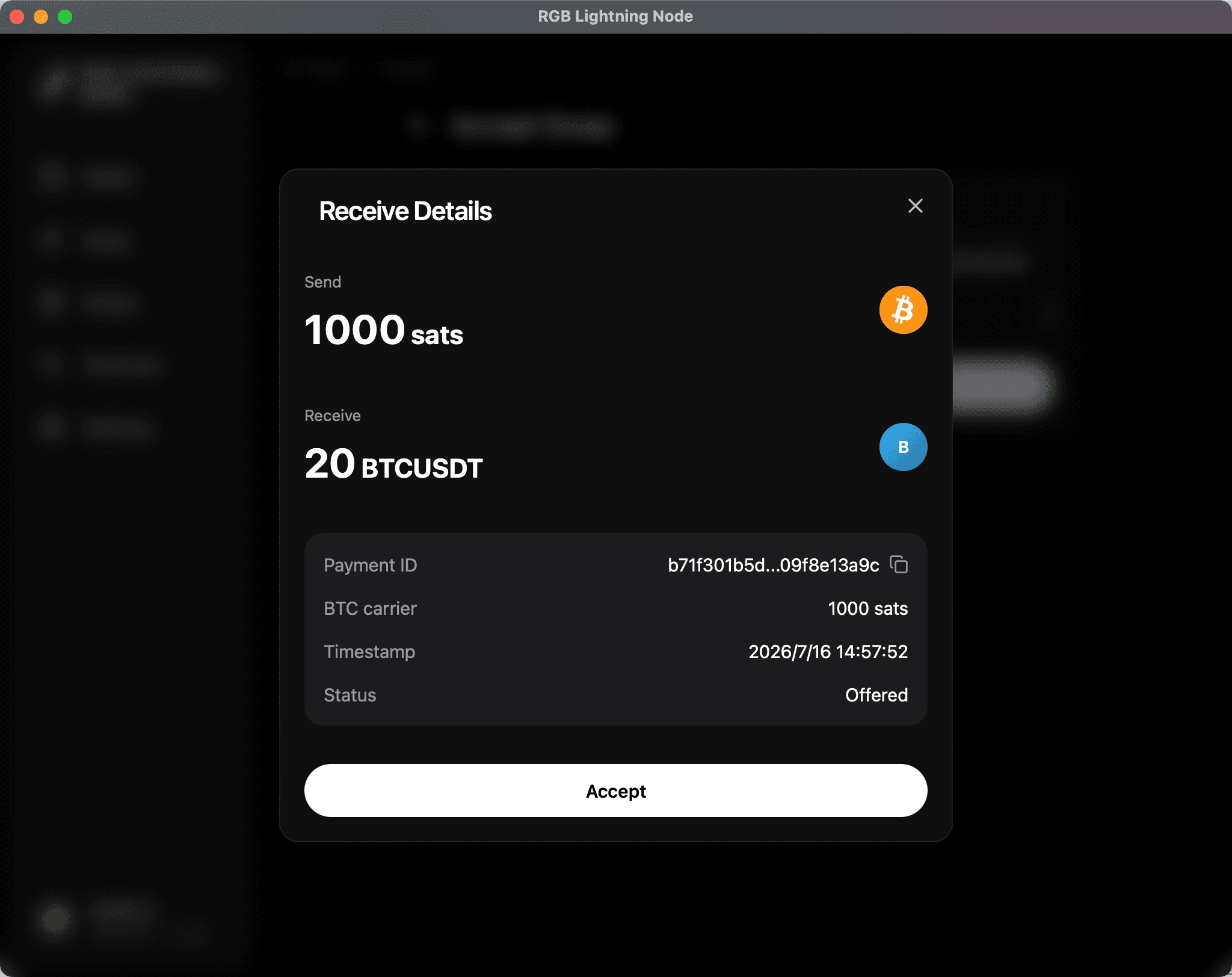Click the RGB Lightning Node title bar
The width and height of the screenshot is (1232, 977).
615,16
